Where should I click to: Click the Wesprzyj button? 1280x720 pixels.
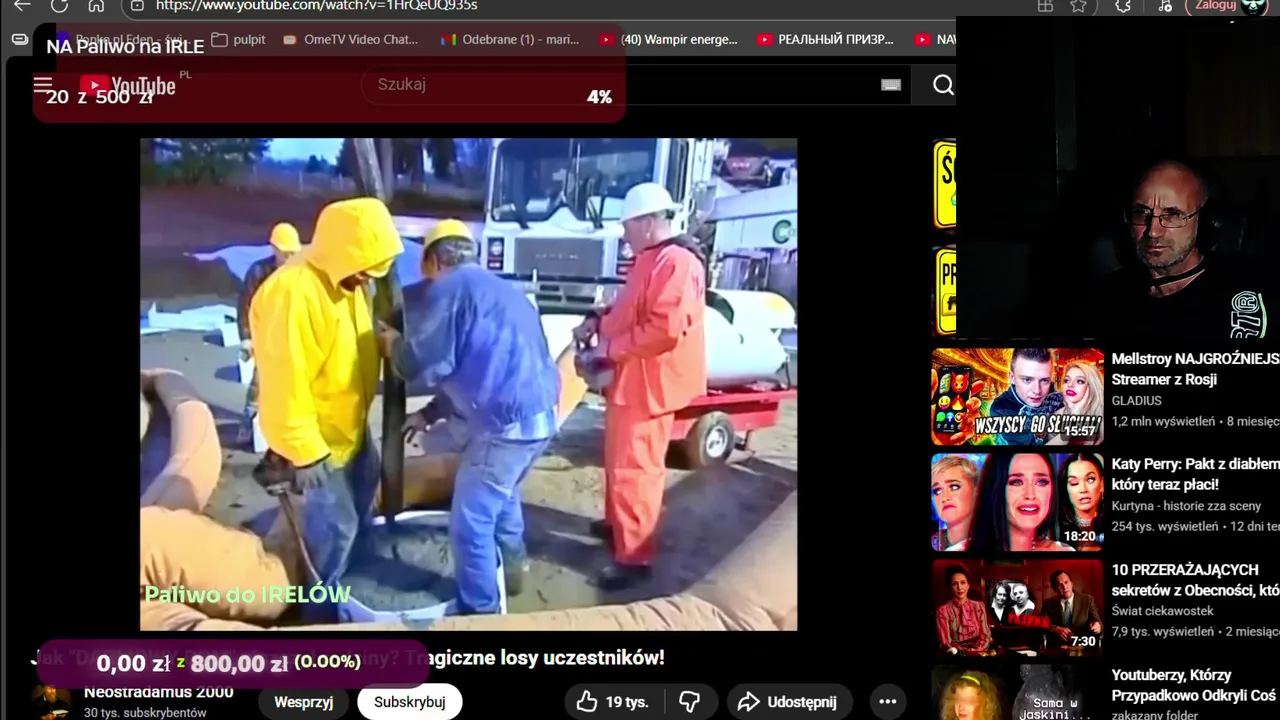click(303, 702)
